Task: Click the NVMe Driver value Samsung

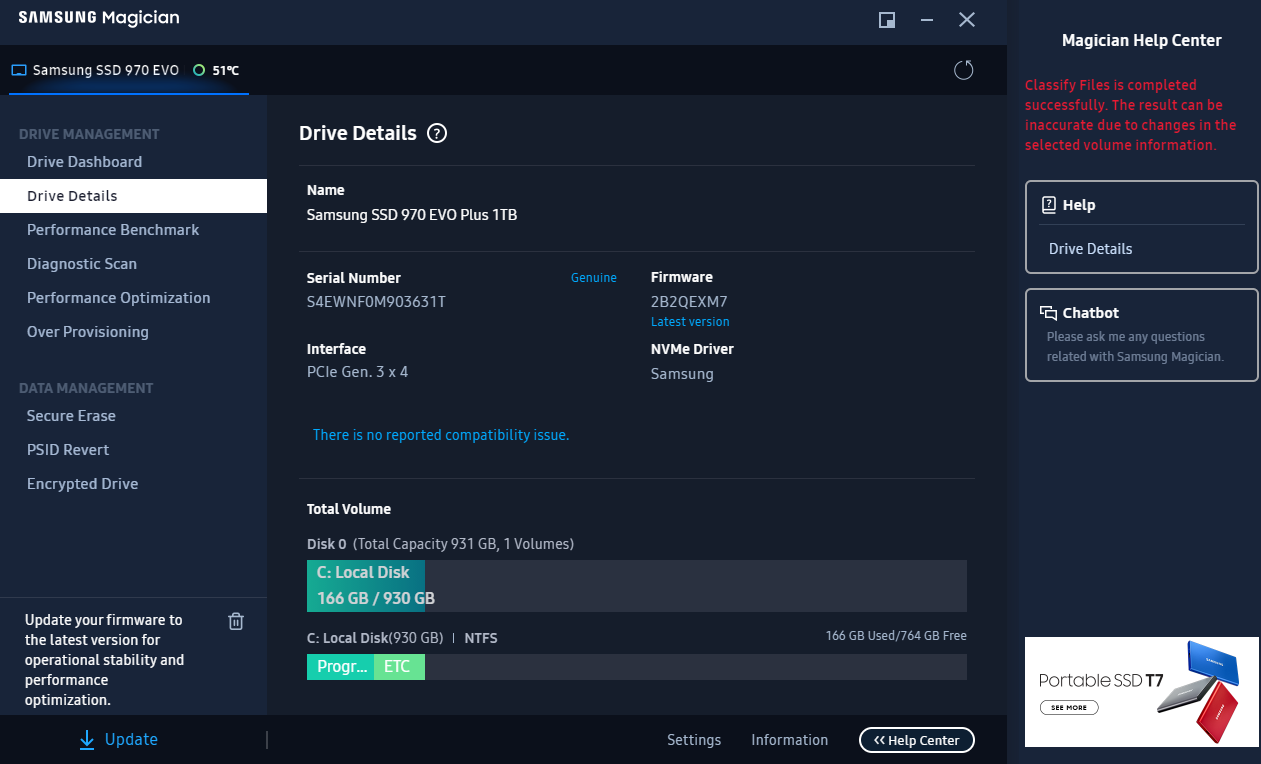Action: [x=682, y=374]
